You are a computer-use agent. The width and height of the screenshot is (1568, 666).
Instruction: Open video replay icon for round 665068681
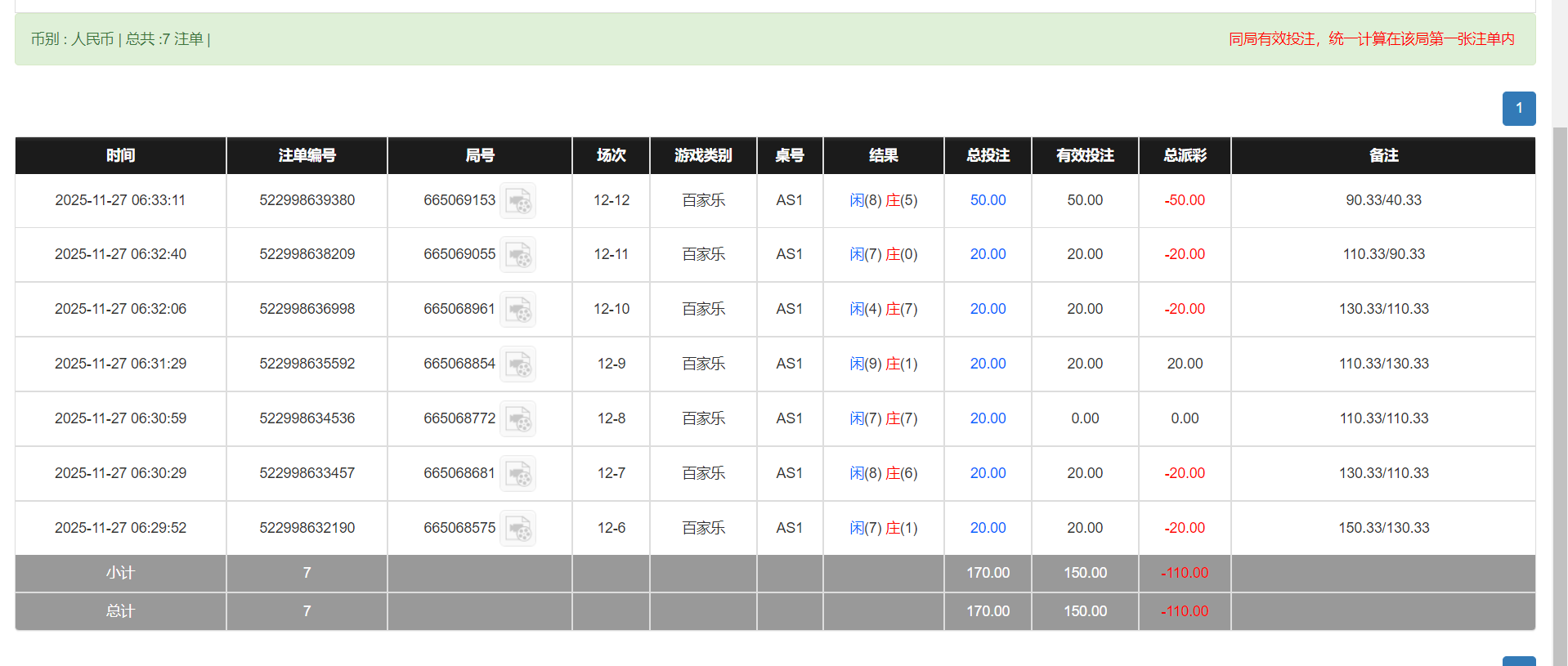pos(517,473)
